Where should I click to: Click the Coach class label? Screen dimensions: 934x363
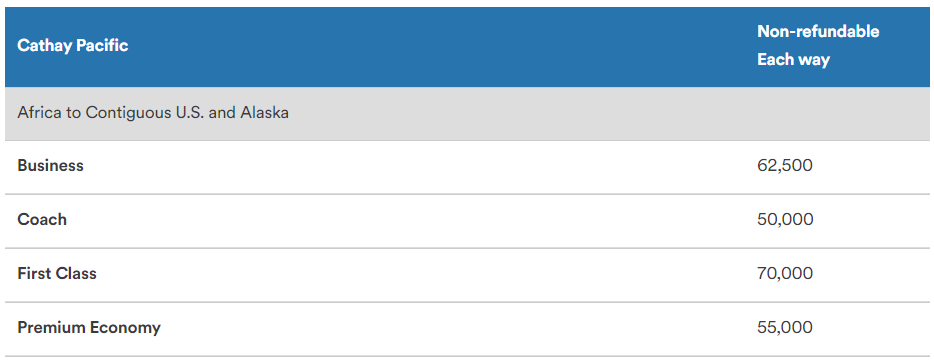point(42,219)
